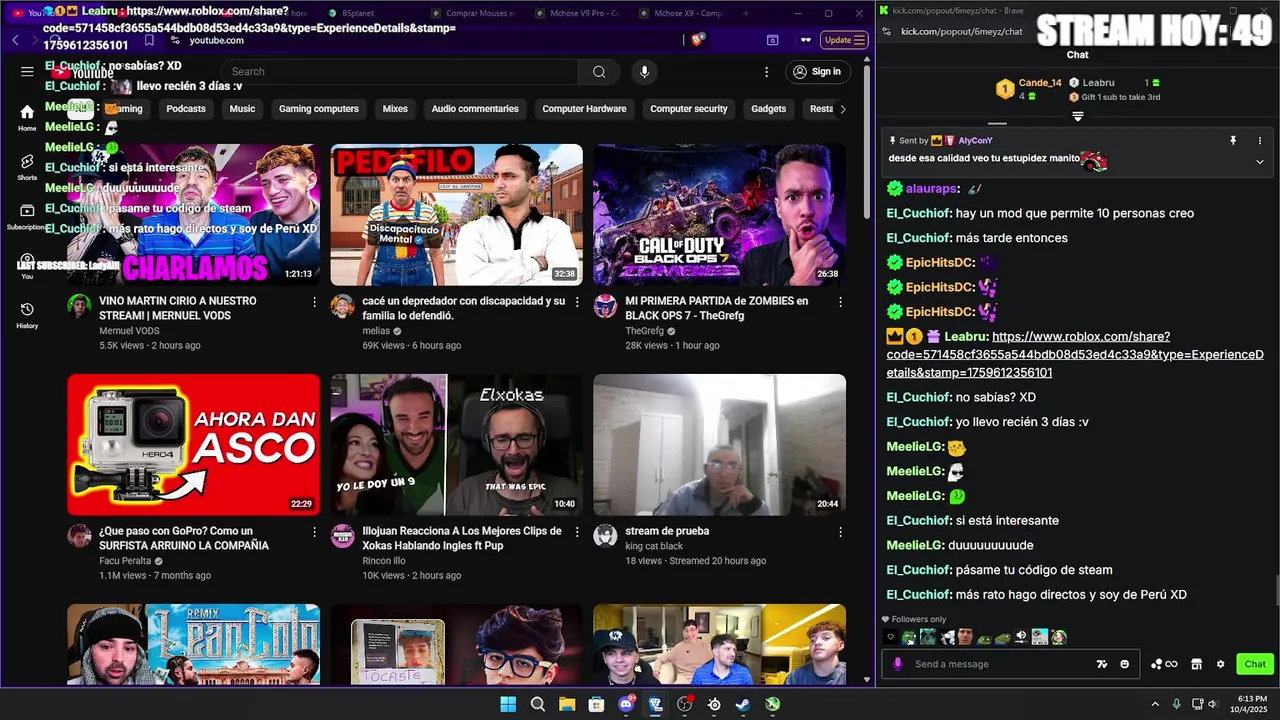This screenshot has width=1280, height=720.
Task: Open Kick chat settings gear
Action: [x=1220, y=664]
